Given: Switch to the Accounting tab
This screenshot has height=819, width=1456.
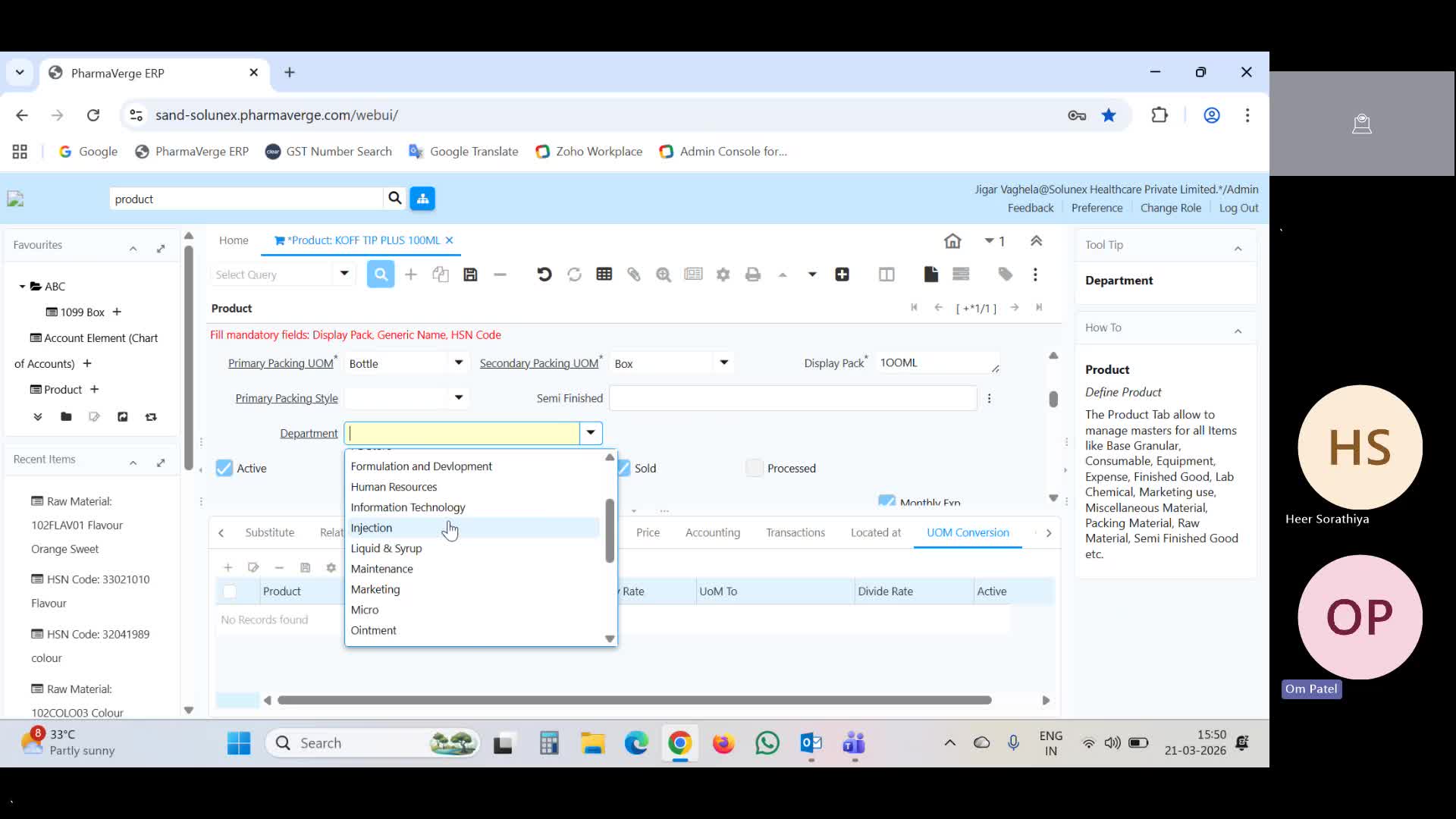Looking at the screenshot, I should (713, 532).
